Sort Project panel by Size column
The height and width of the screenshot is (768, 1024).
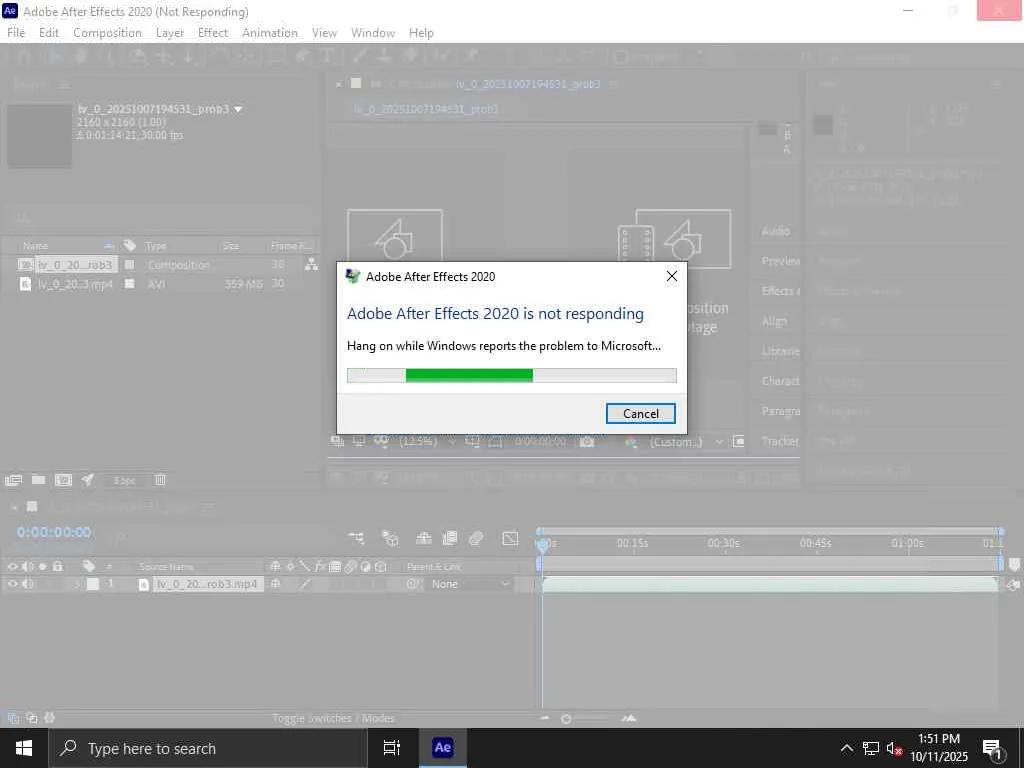231,246
